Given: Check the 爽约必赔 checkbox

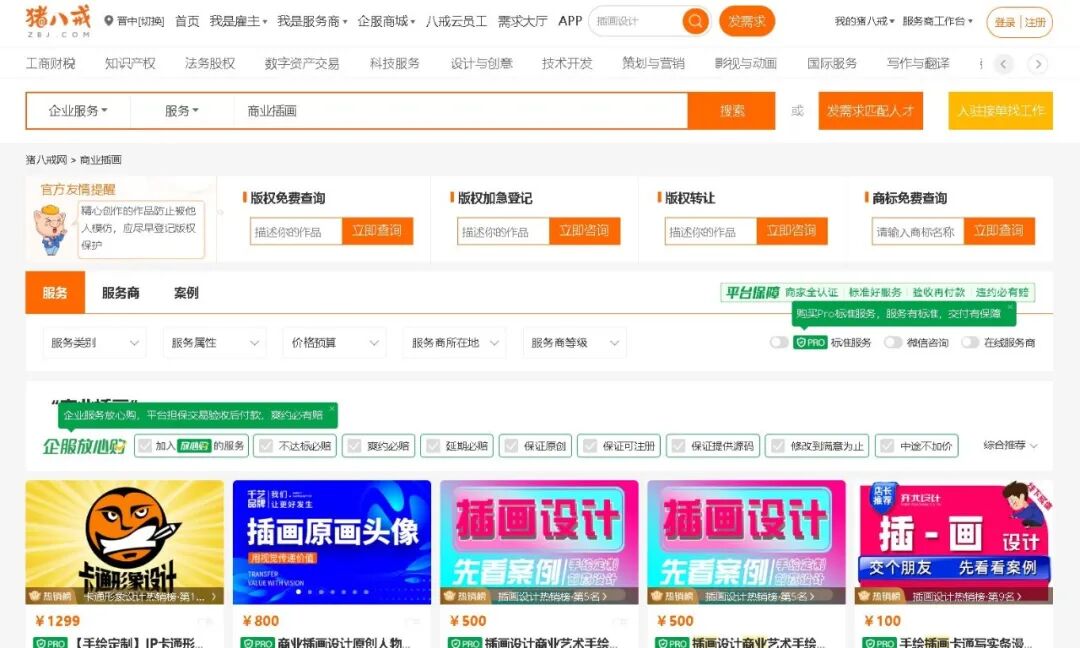Looking at the screenshot, I should (x=354, y=446).
